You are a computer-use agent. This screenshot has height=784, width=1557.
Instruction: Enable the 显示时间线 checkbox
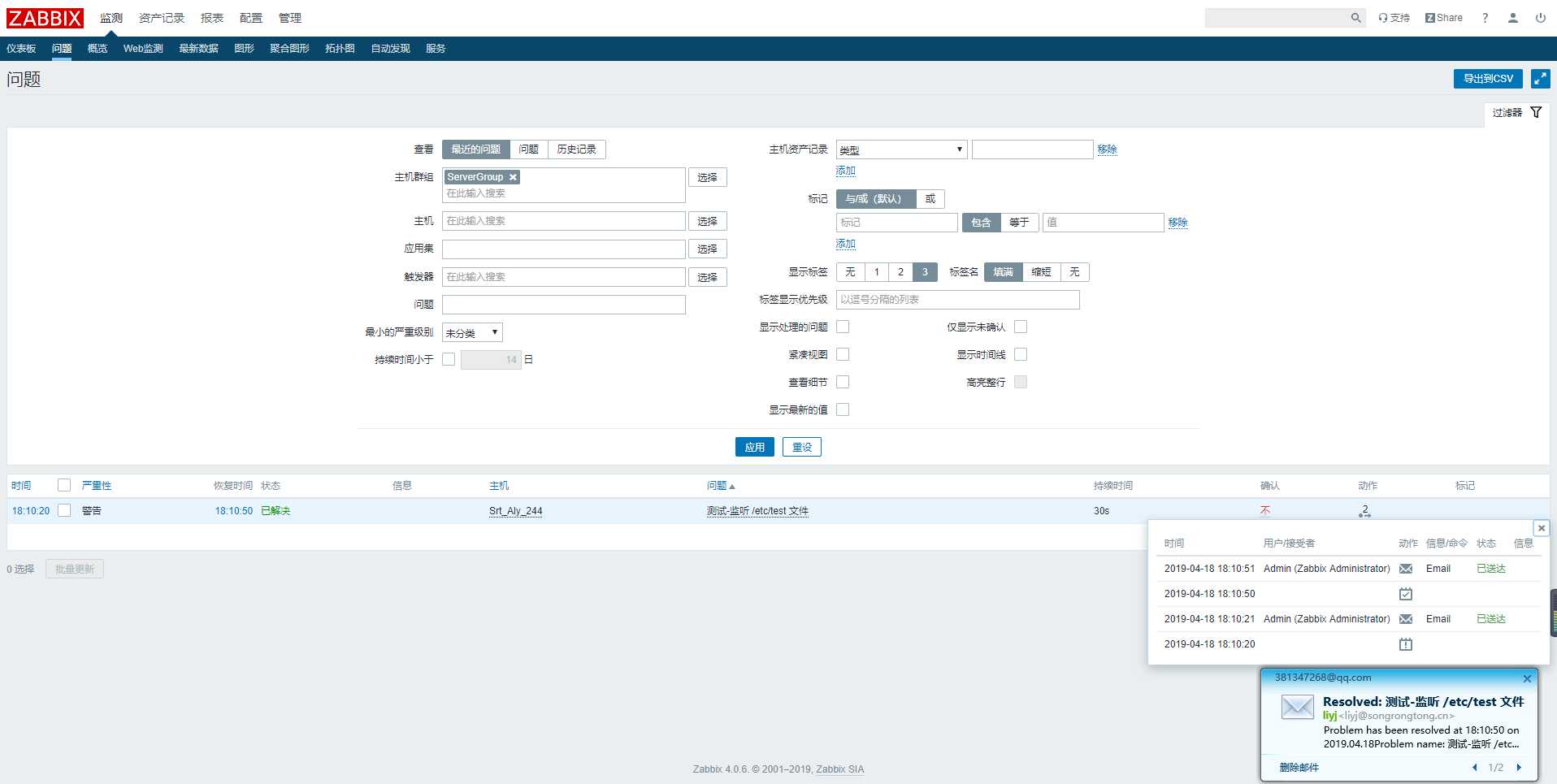coord(1021,354)
